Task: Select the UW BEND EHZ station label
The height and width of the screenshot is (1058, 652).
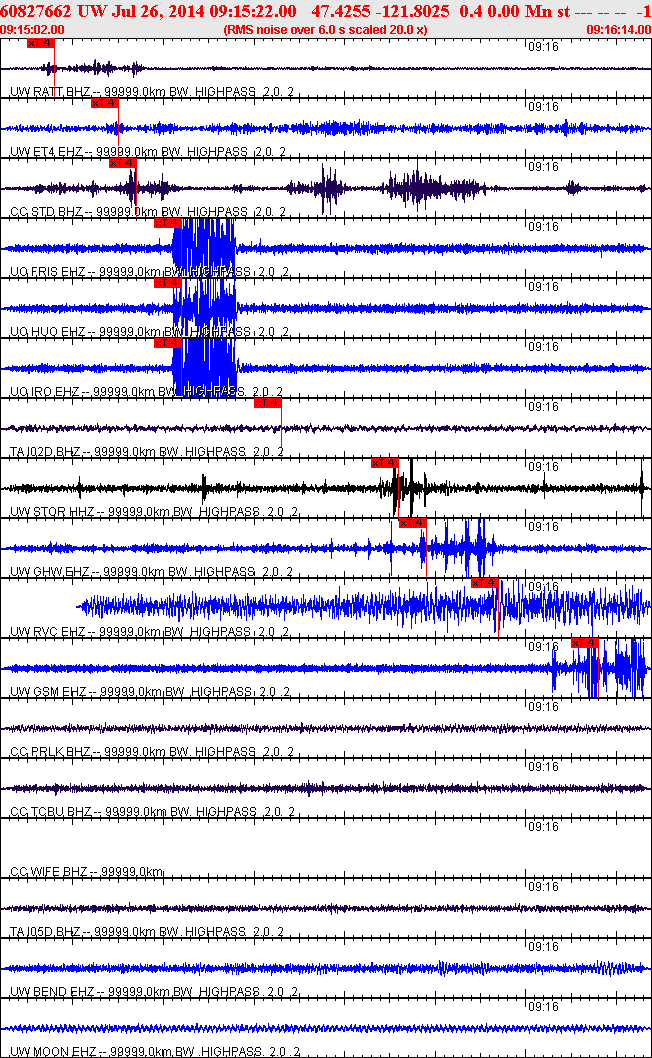Action: click(53, 993)
